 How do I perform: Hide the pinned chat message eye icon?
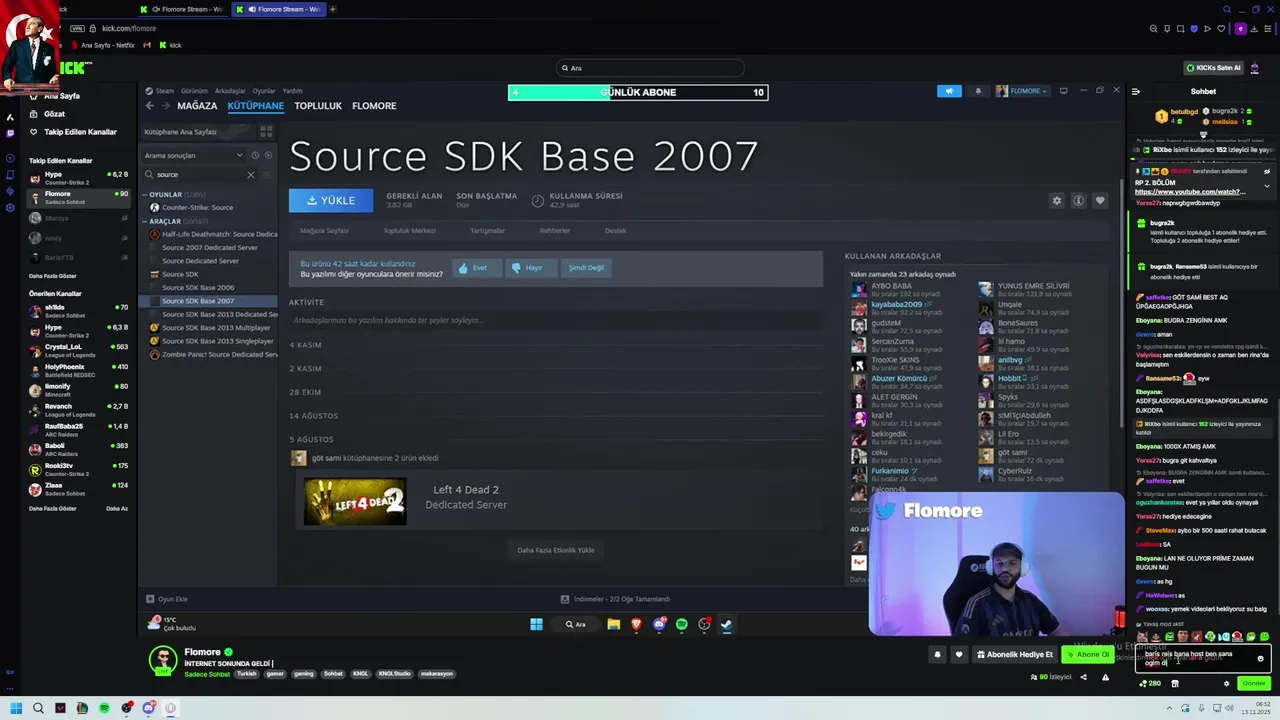coord(1267,171)
